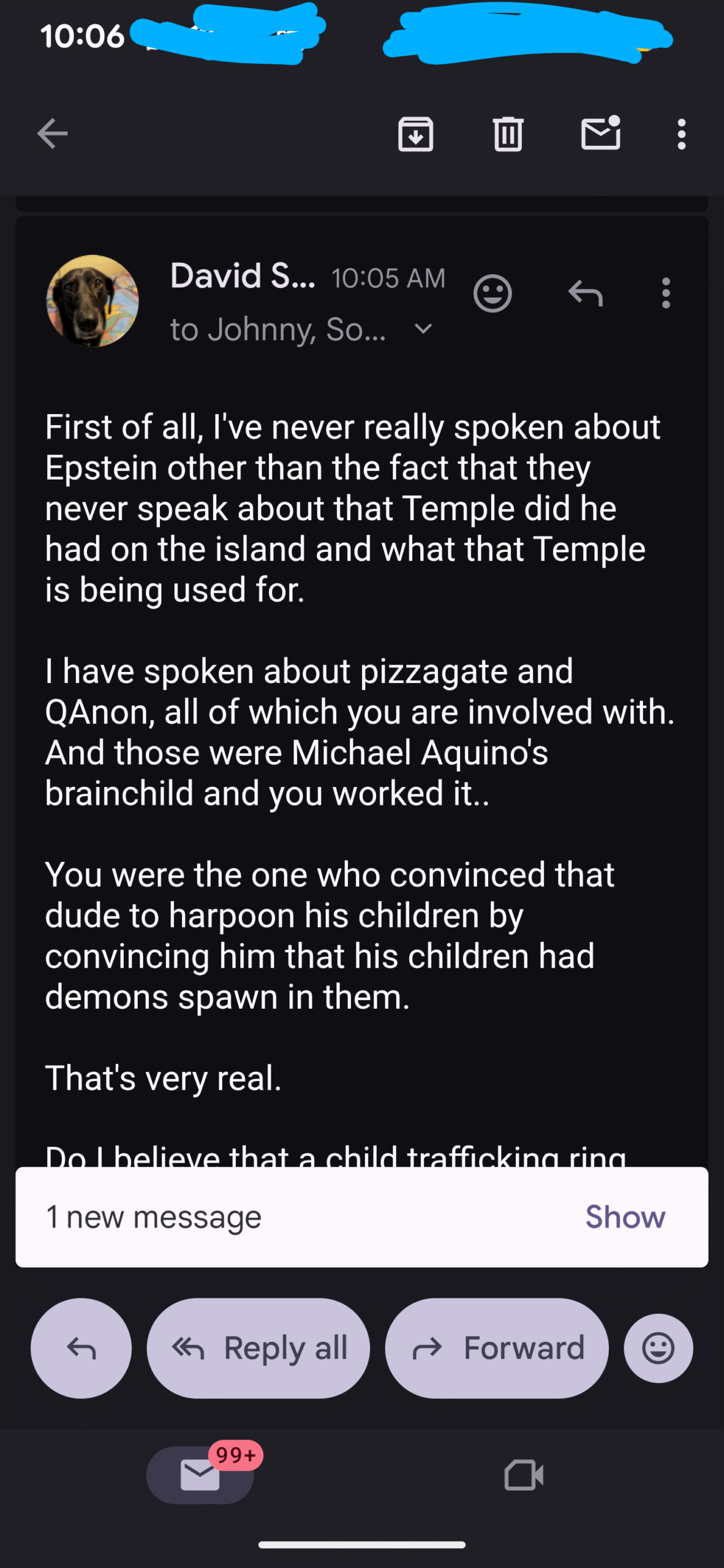Tap sender name David S...

243,276
